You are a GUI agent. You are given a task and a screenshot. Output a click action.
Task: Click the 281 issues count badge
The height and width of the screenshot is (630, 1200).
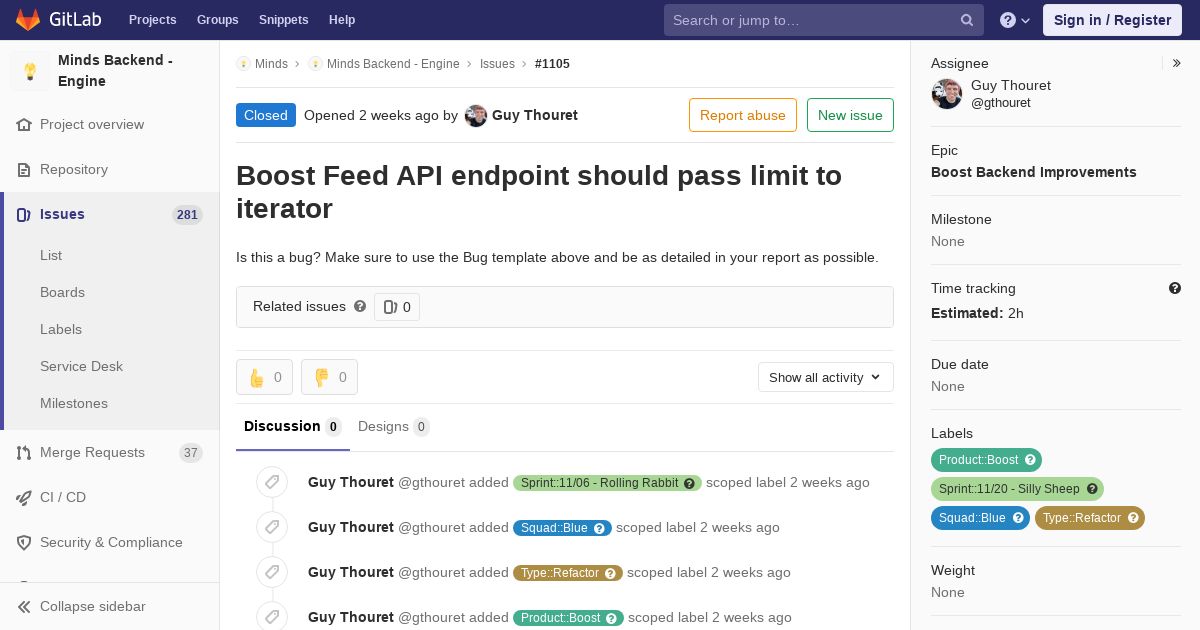(187, 215)
